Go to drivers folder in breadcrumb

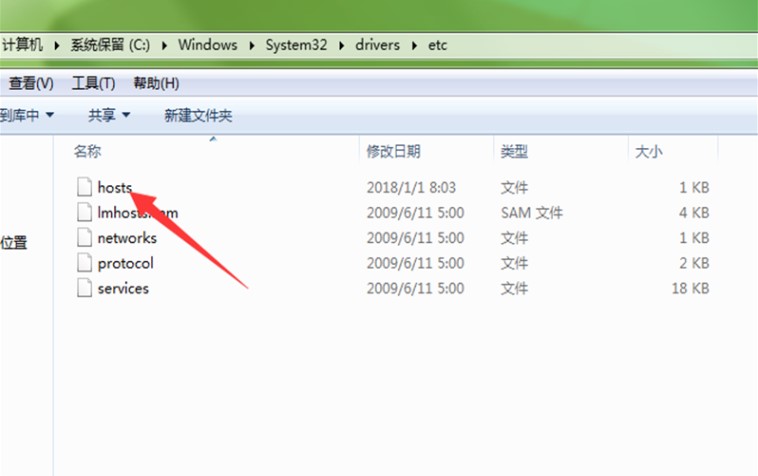pos(378,45)
